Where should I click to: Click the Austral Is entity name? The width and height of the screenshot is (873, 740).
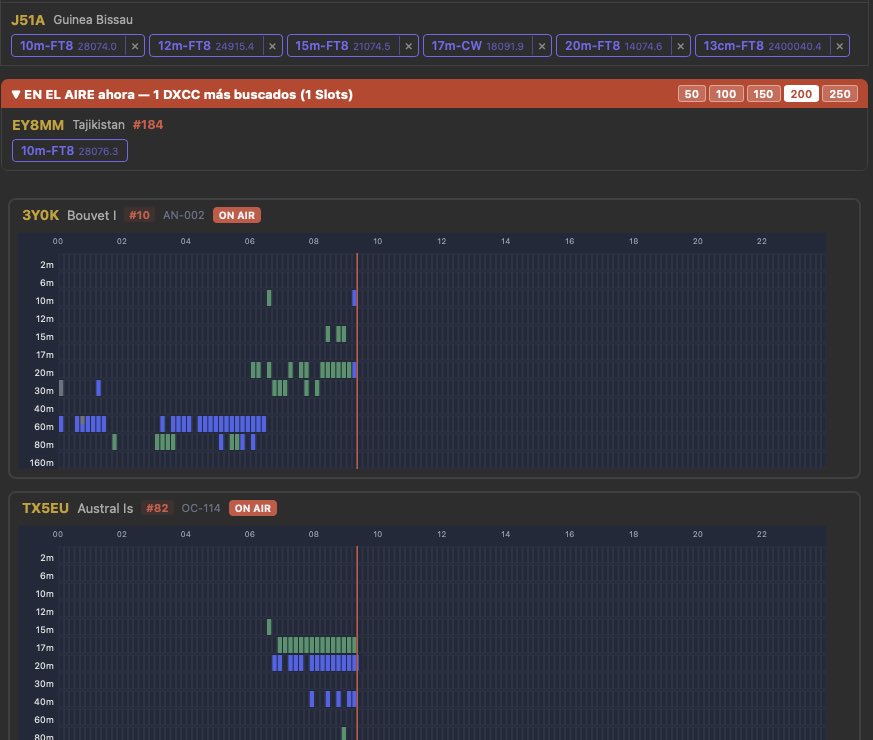pos(105,508)
